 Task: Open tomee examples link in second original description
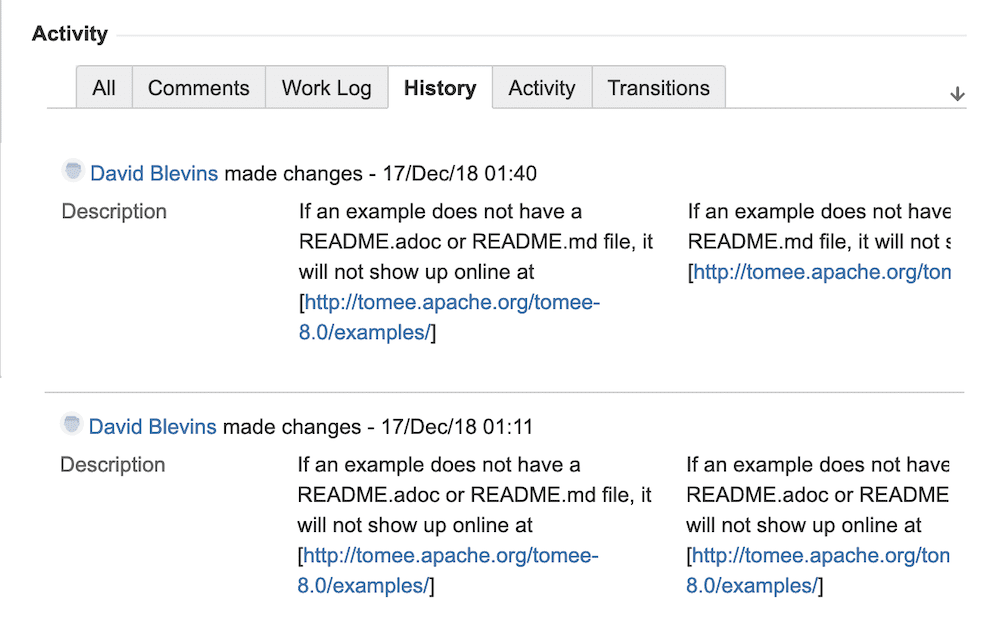[x=448, y=570]
